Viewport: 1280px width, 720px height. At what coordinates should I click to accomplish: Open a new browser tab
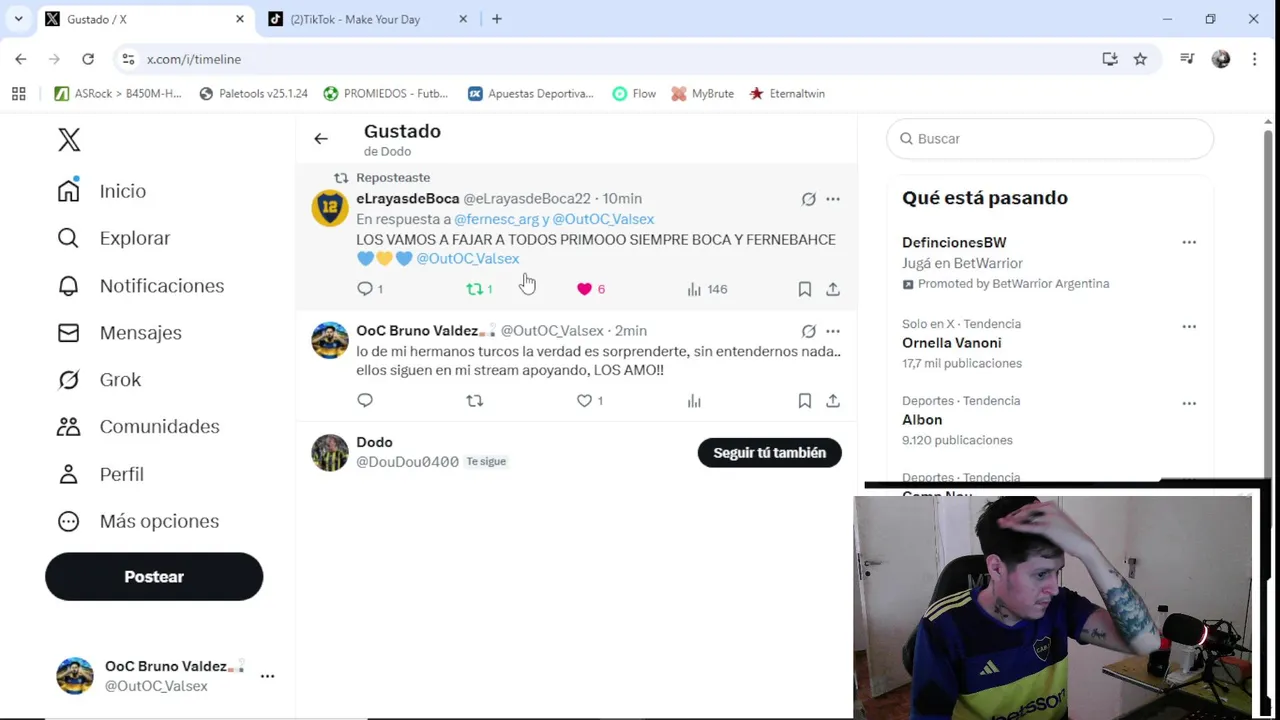[497, 19]
